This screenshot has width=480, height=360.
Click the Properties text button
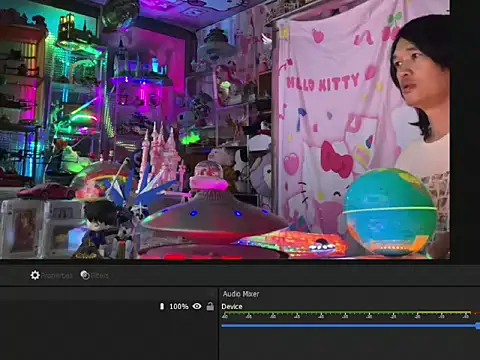coord(57,276)
